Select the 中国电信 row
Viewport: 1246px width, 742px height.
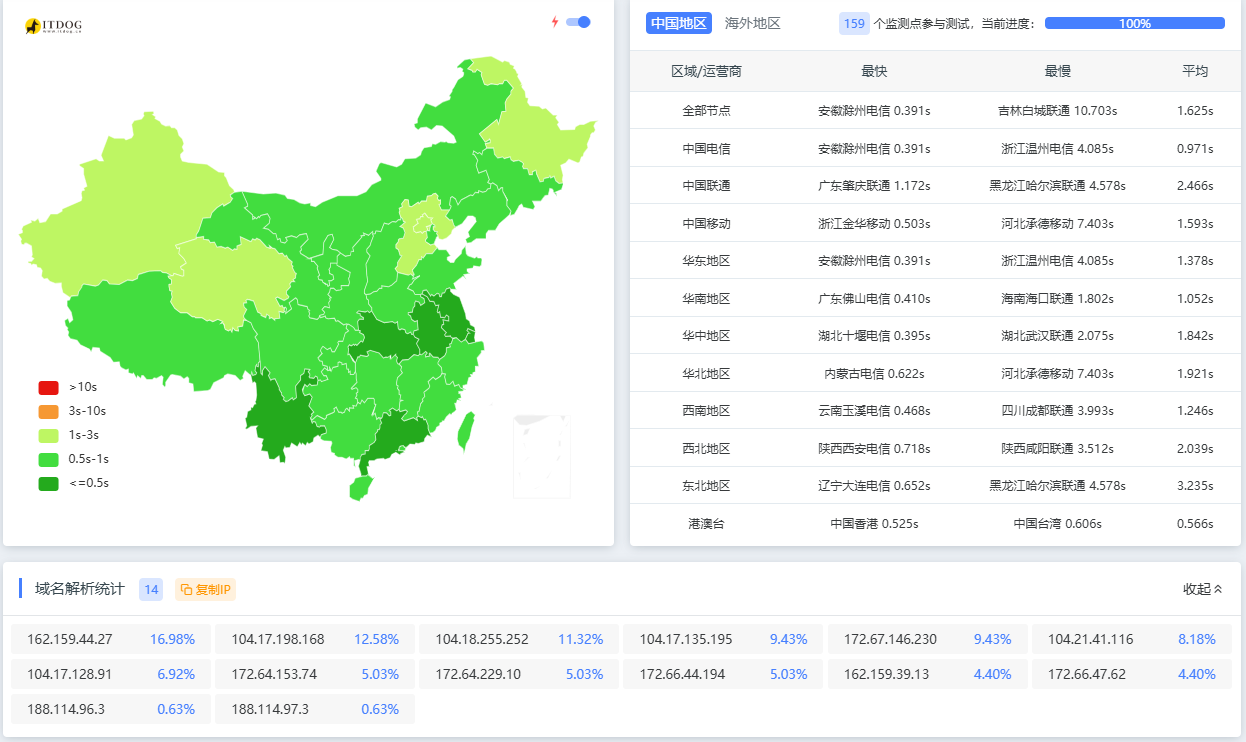pos(706,148)
